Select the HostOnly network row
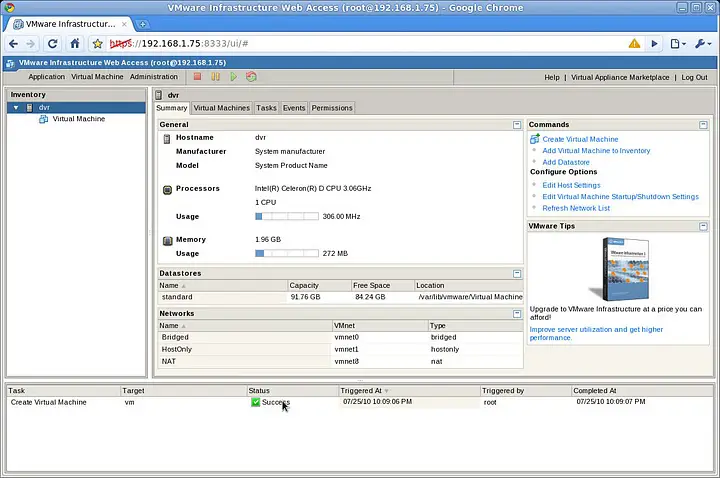 [x=340, y=349]
